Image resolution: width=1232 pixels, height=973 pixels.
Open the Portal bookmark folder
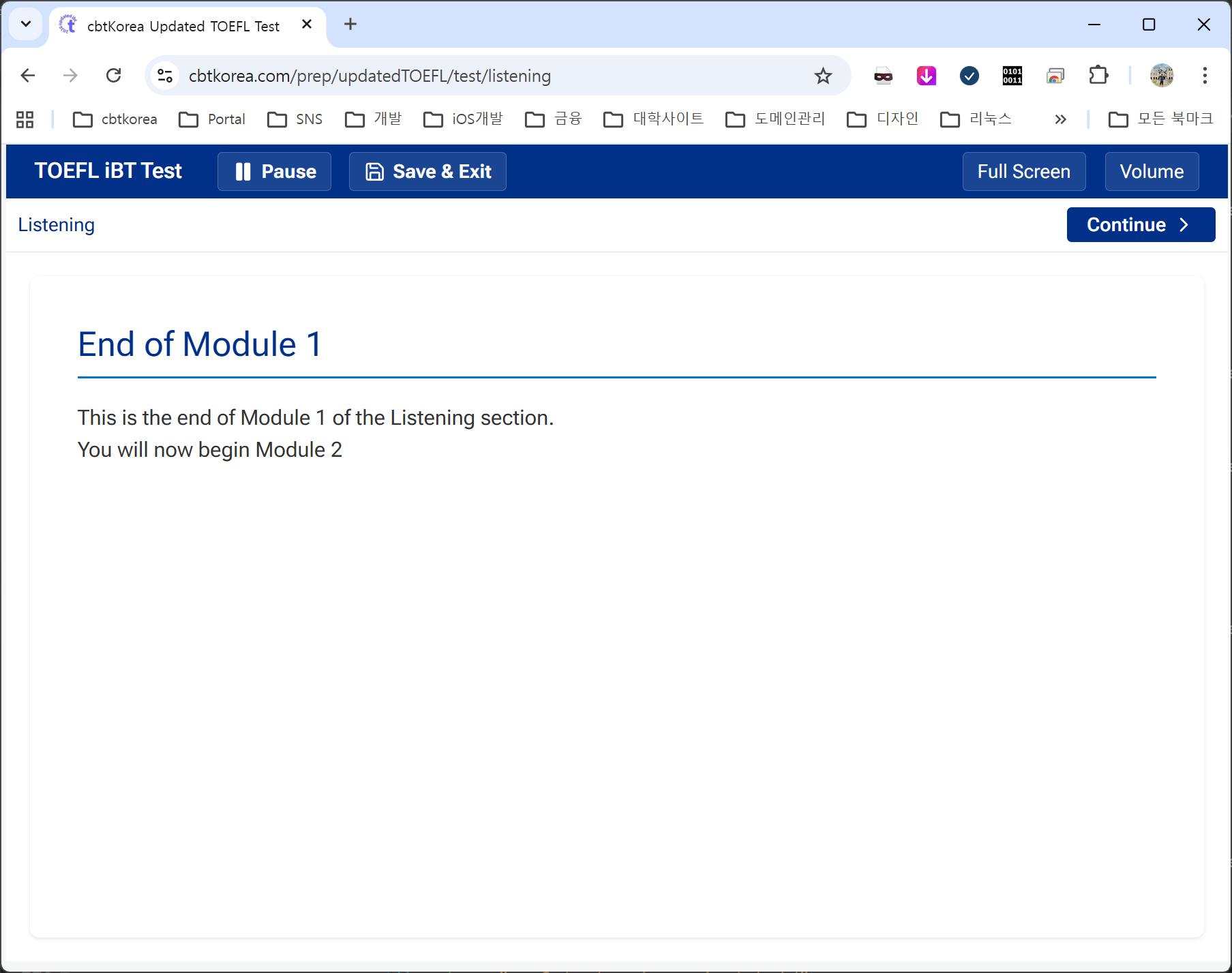click(212, 119)
